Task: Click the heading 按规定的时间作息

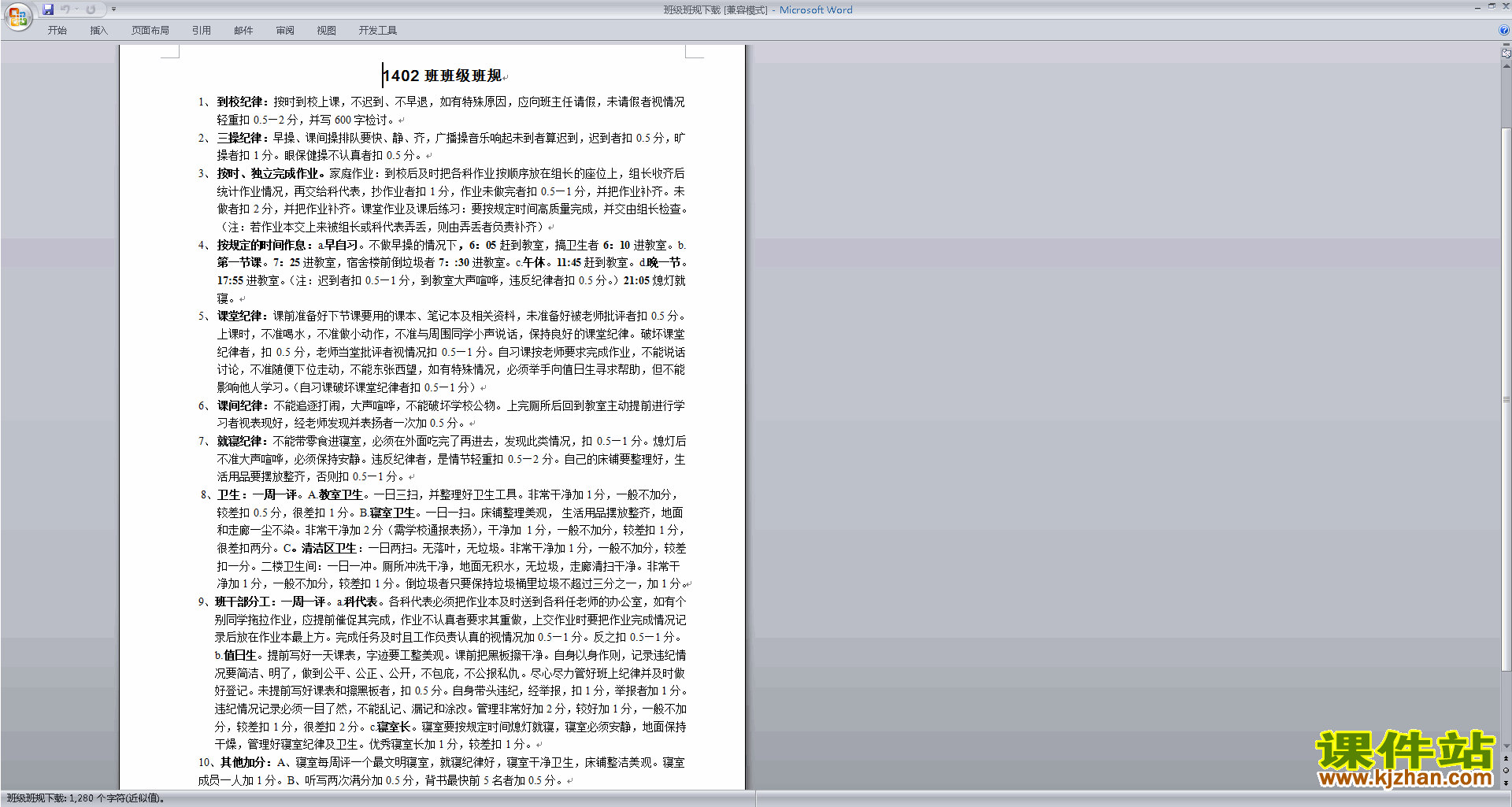Action: 261,245
